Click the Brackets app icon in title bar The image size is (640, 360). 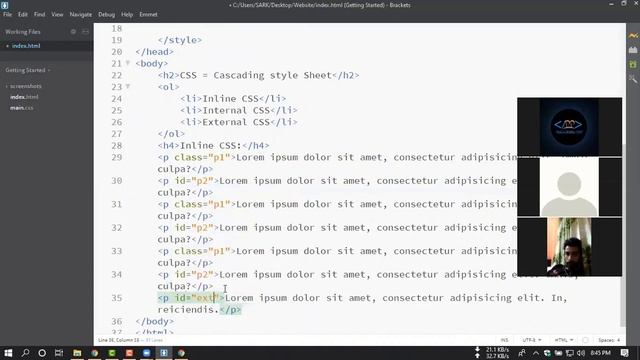[4, 5]
